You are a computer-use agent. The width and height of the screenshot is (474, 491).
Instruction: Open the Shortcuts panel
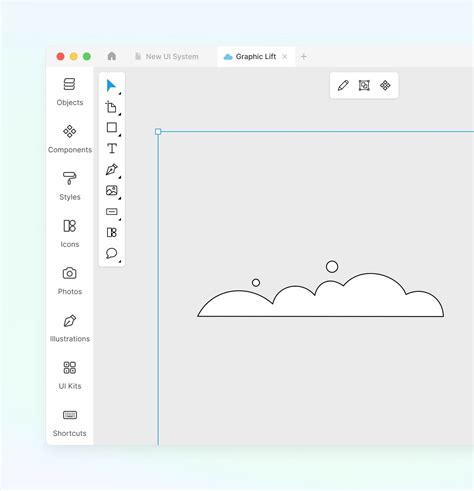[x=70, y=423]
